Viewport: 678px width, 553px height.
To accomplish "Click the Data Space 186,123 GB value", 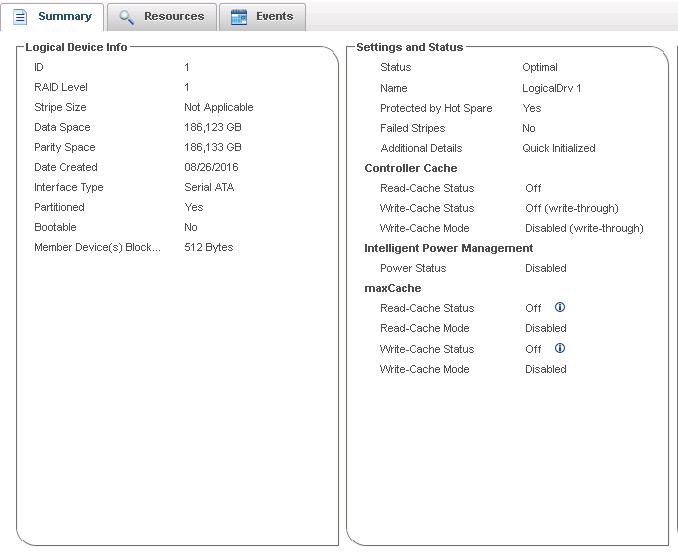I will [212, 128].
